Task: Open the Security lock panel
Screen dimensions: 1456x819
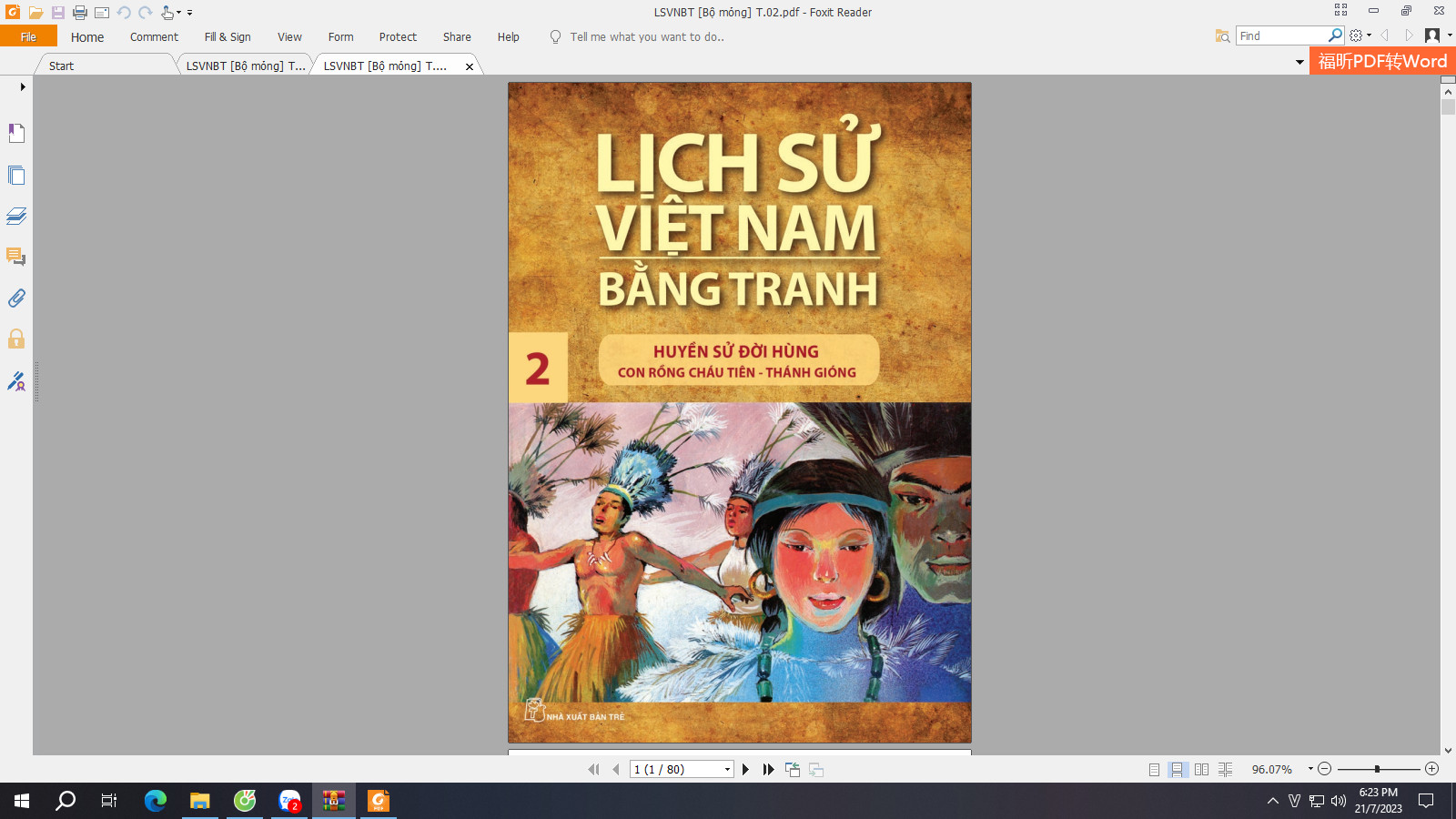Action: [16, 339]
